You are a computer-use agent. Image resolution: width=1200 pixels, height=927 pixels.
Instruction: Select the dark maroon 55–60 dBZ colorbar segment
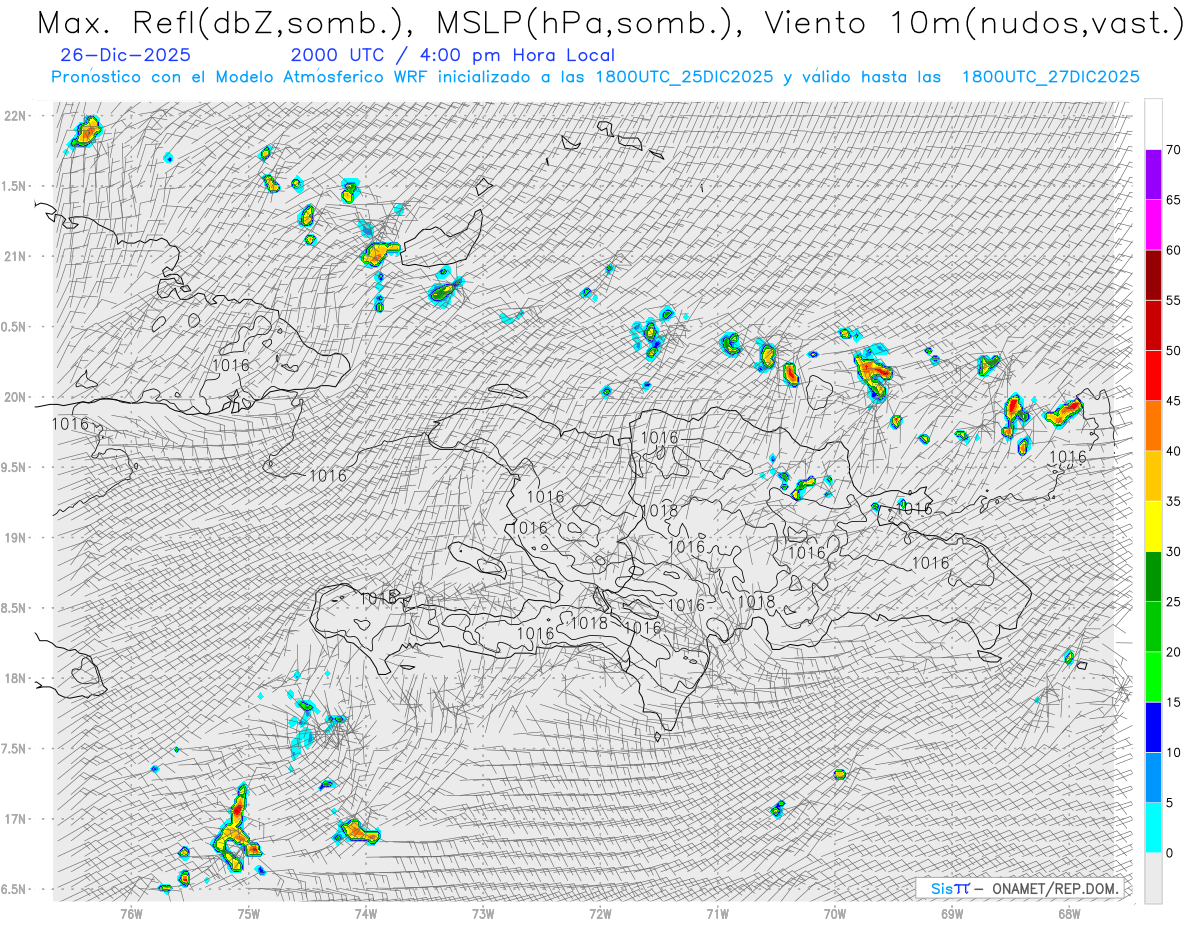point(1153,275)
